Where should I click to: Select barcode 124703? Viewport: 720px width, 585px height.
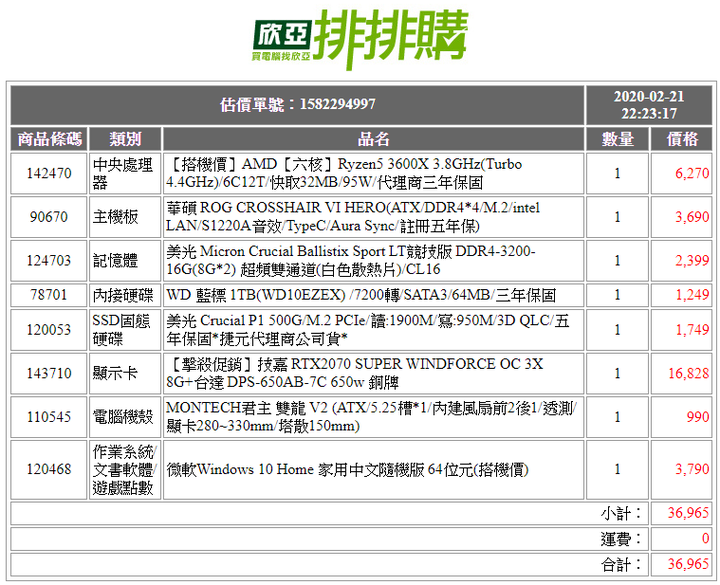(49, 260)
